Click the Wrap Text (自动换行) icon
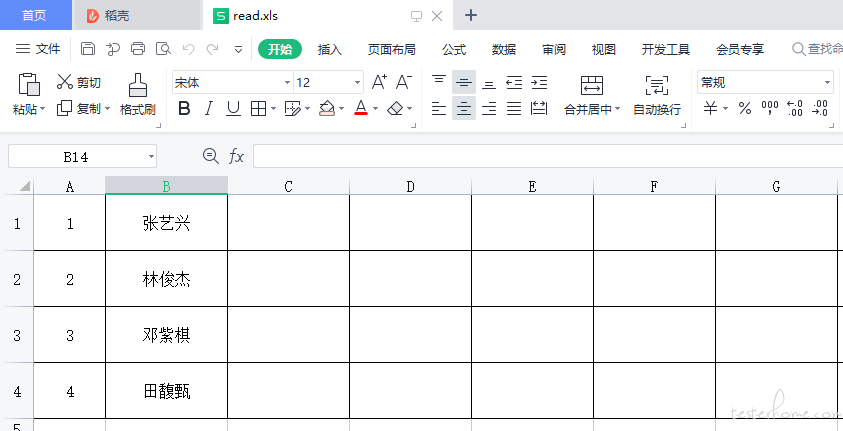 (656, 85)
